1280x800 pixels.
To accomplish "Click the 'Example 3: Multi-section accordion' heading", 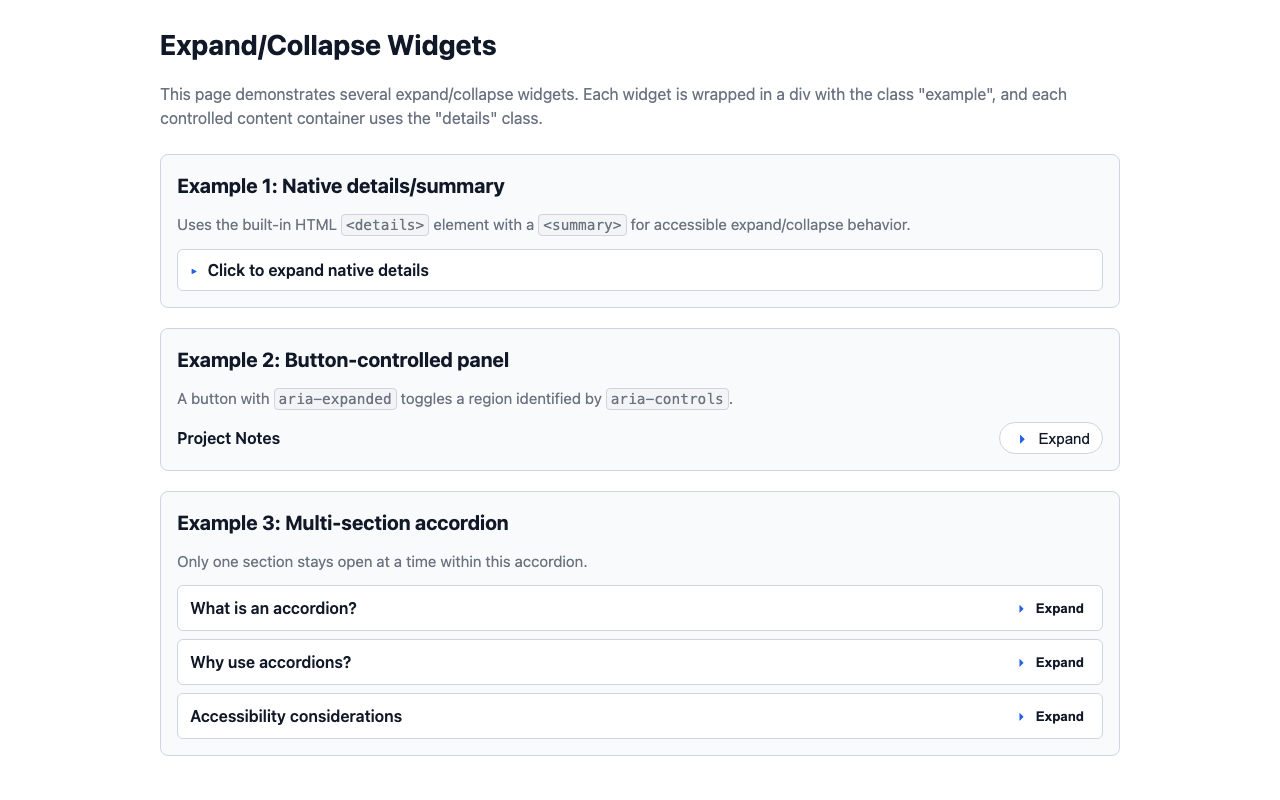I will pyautogui.click(x=343, y=523).
